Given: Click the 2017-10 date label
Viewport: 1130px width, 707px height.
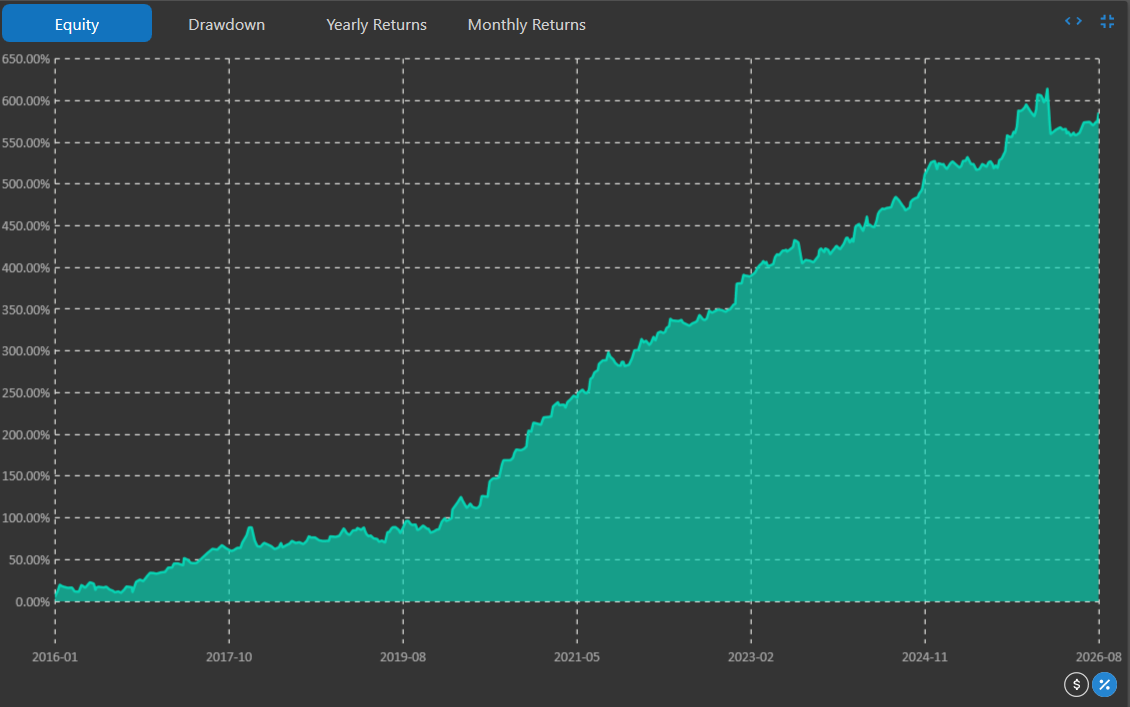Looking at the screenshot, I should click(229, 657).
